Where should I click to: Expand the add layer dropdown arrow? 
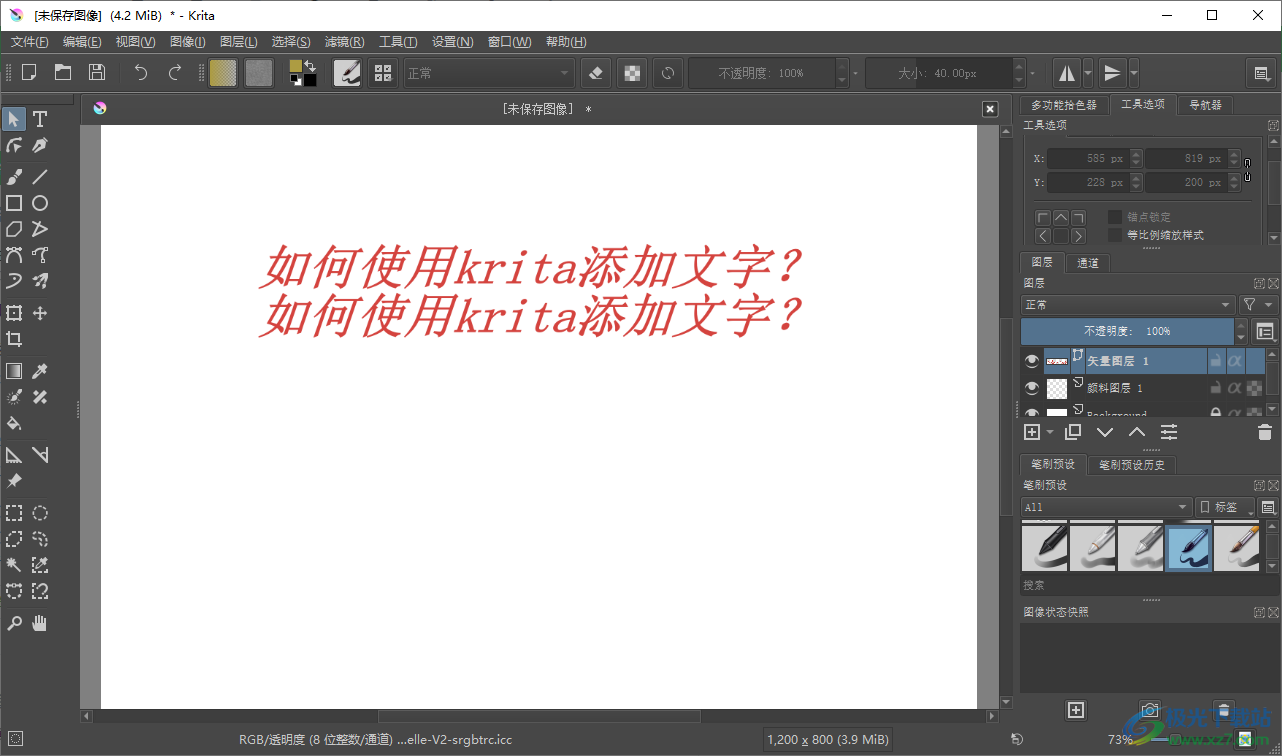pyautogui.click(x=1050, y=432)
